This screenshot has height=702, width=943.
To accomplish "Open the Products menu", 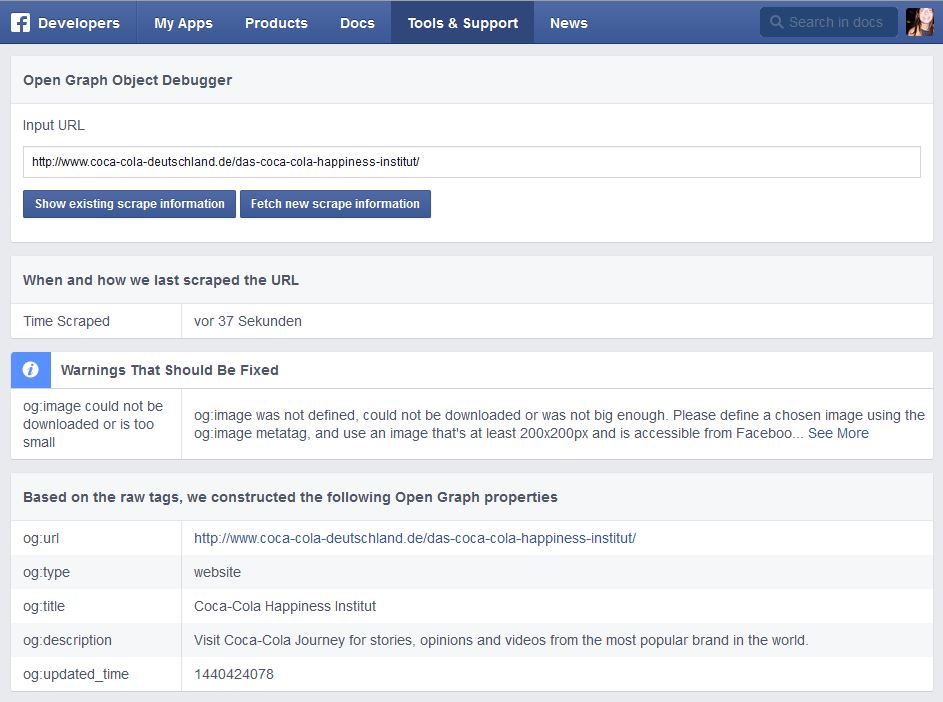I will coord(276,23).
